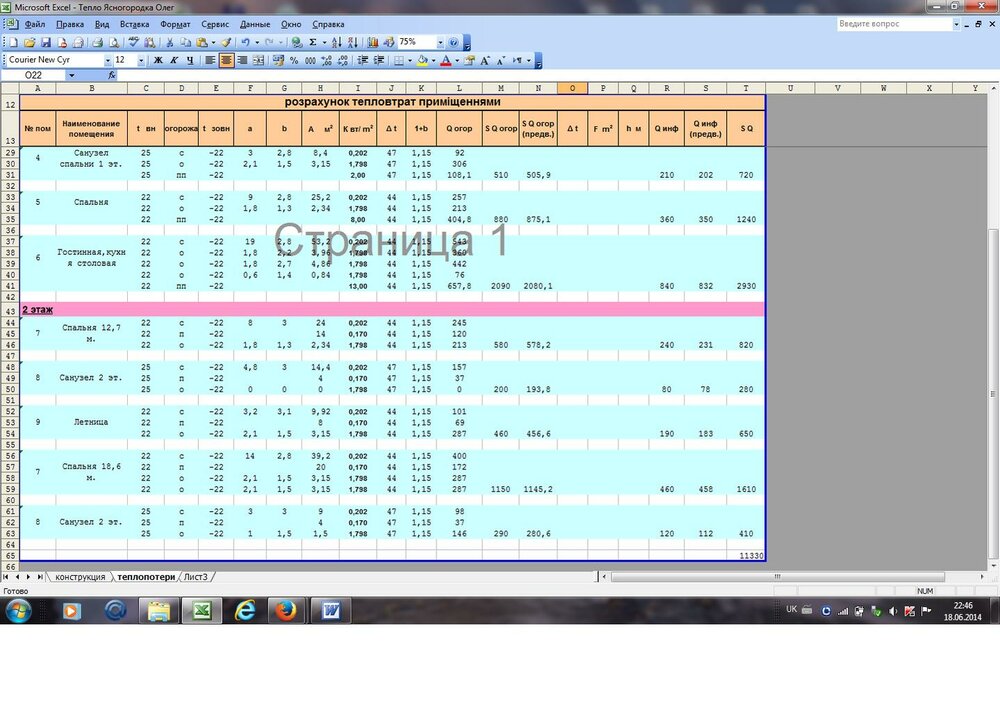This screenshot has width=1000, height=716.
Task: Select column U header
Action: pos(790,88)
